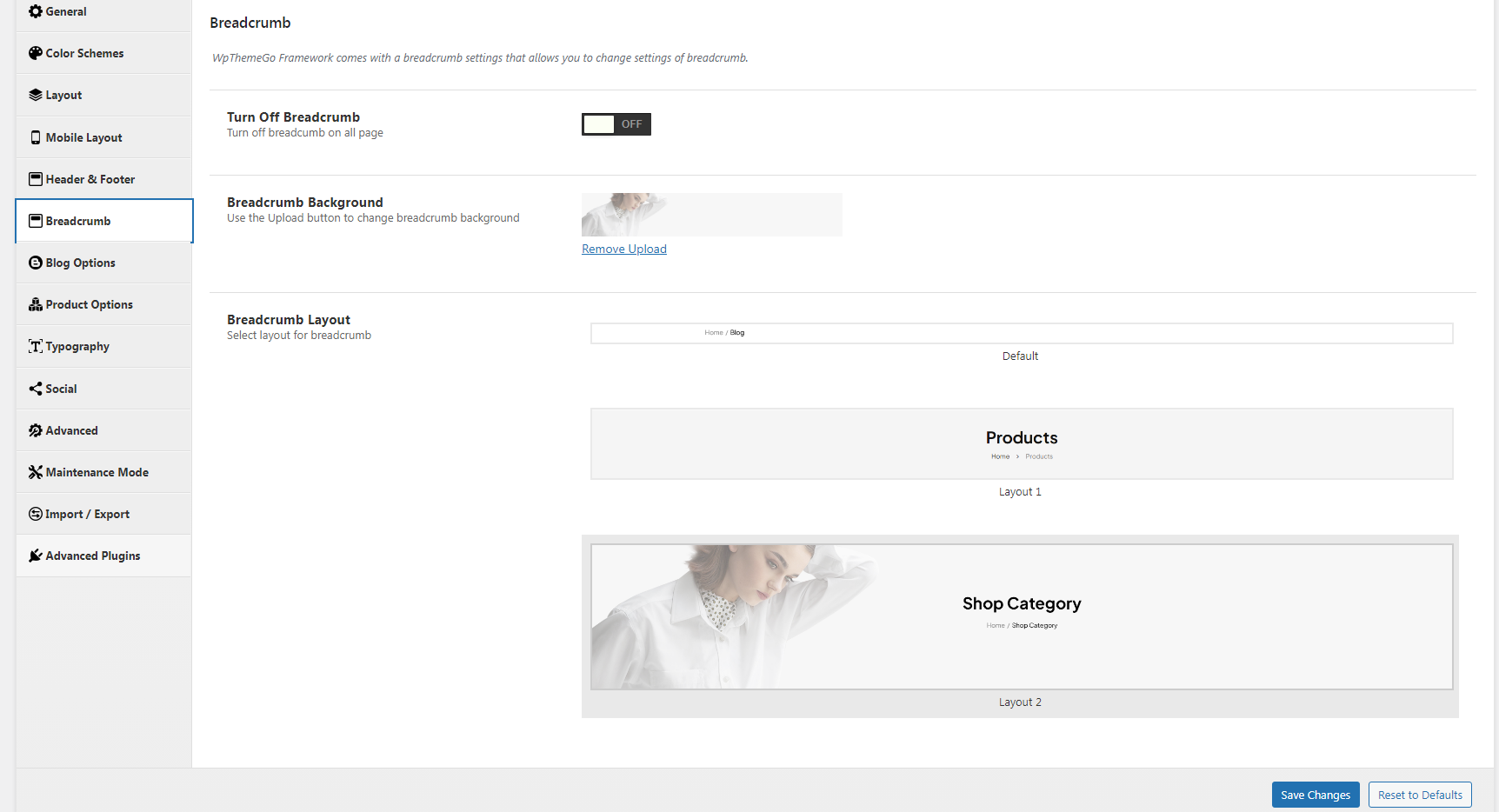Choose the Layout 1 Products breadcrumb option

point(1021,444)
